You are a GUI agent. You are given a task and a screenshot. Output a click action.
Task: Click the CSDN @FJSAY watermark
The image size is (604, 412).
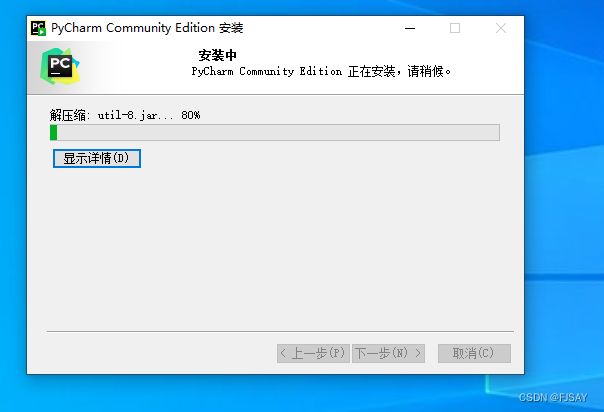pos(553,397)
